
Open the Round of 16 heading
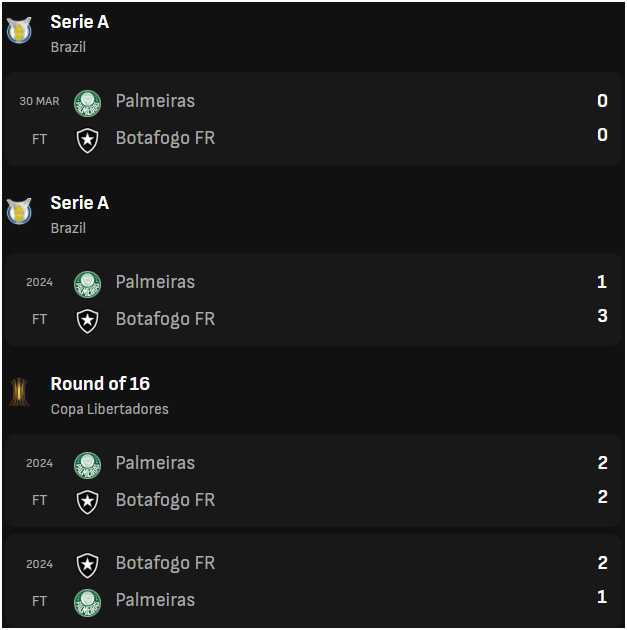tap(100, 384)
